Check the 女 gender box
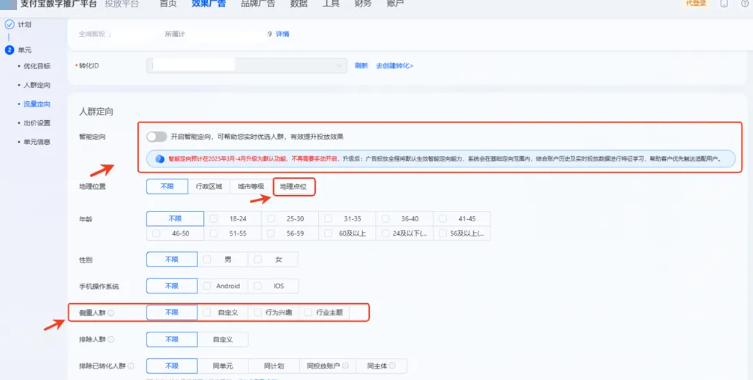Image resolution: width=753 pixels, height=380 pixels. (258, 259)
